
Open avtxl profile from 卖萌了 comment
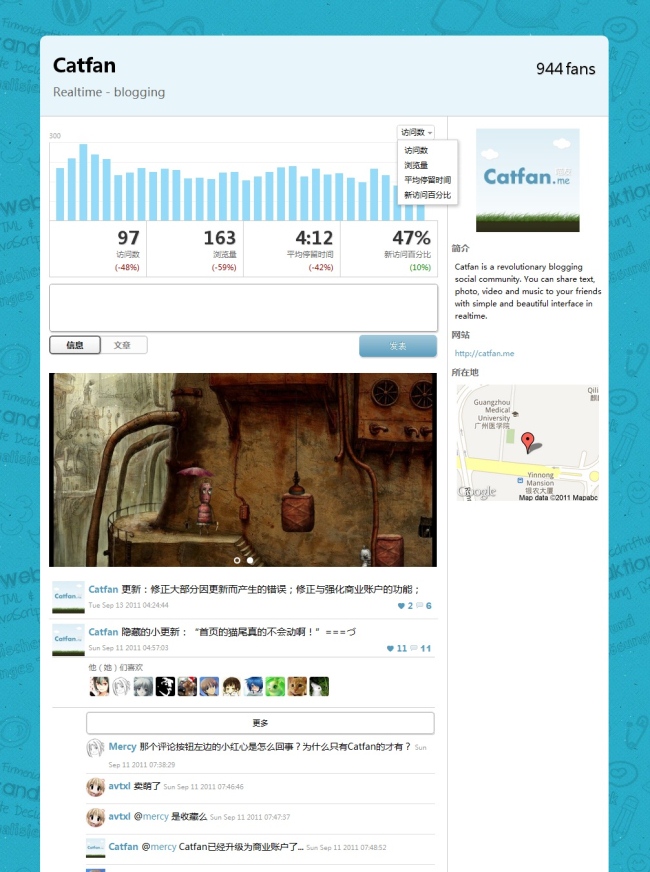(119, 786)
